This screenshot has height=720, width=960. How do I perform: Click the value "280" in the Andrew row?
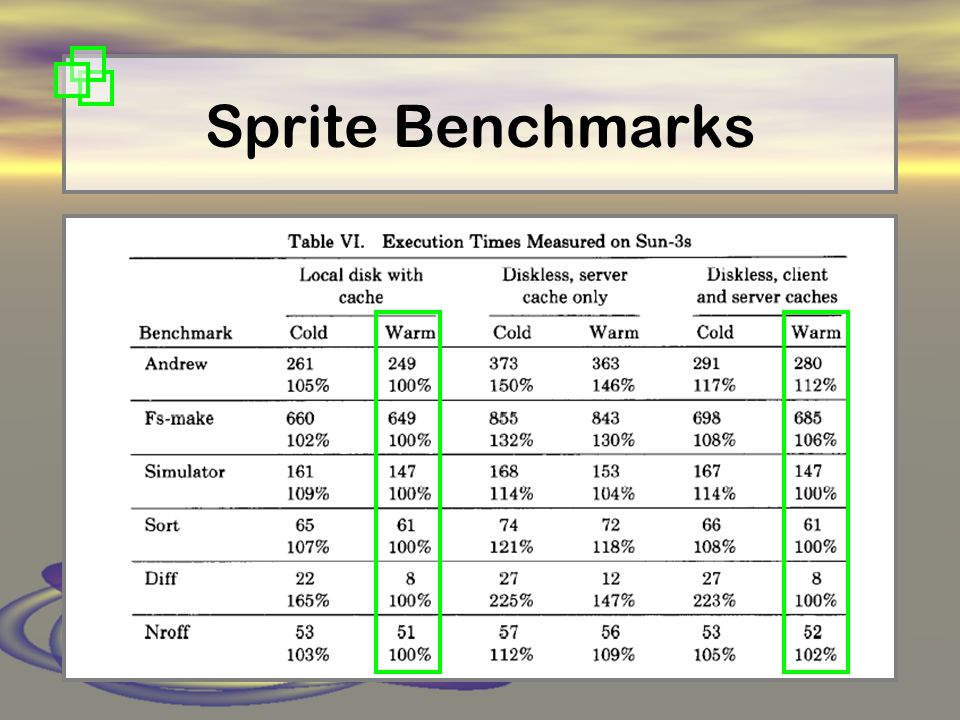click(808, 364)
